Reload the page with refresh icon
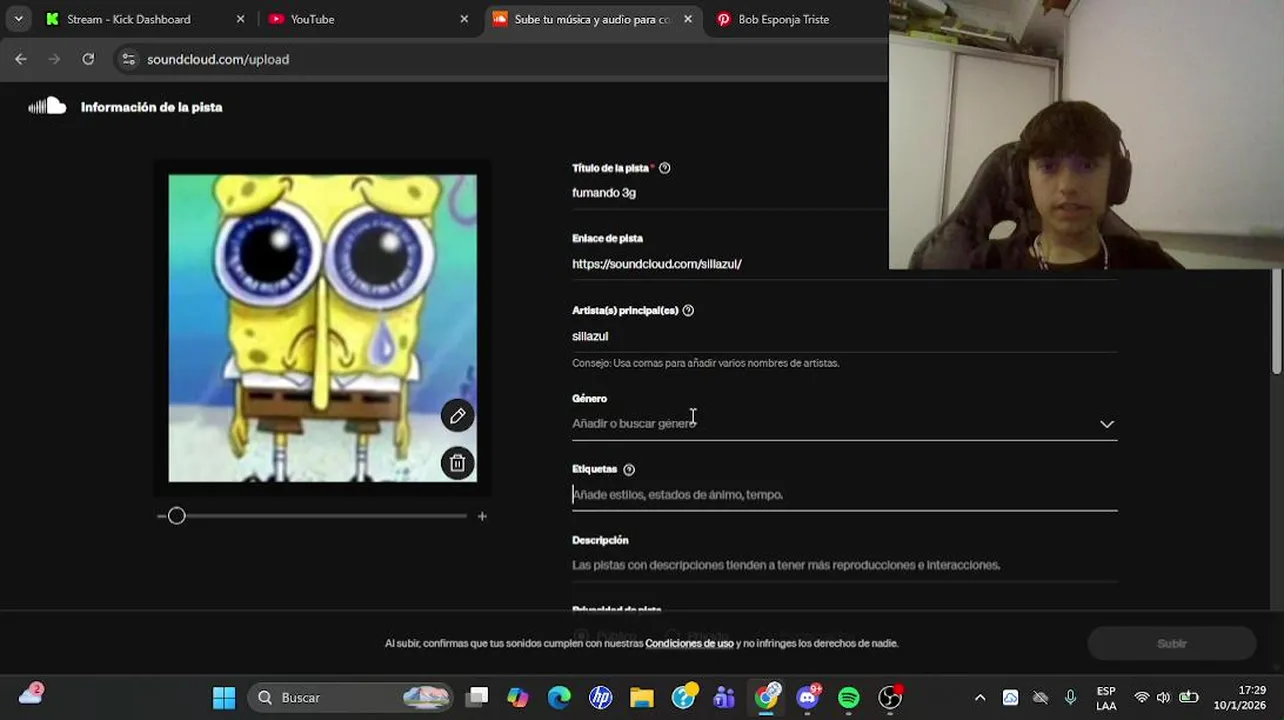This screenshot has width=1284, height=720. pyautogui.click(x=88, y=59)
